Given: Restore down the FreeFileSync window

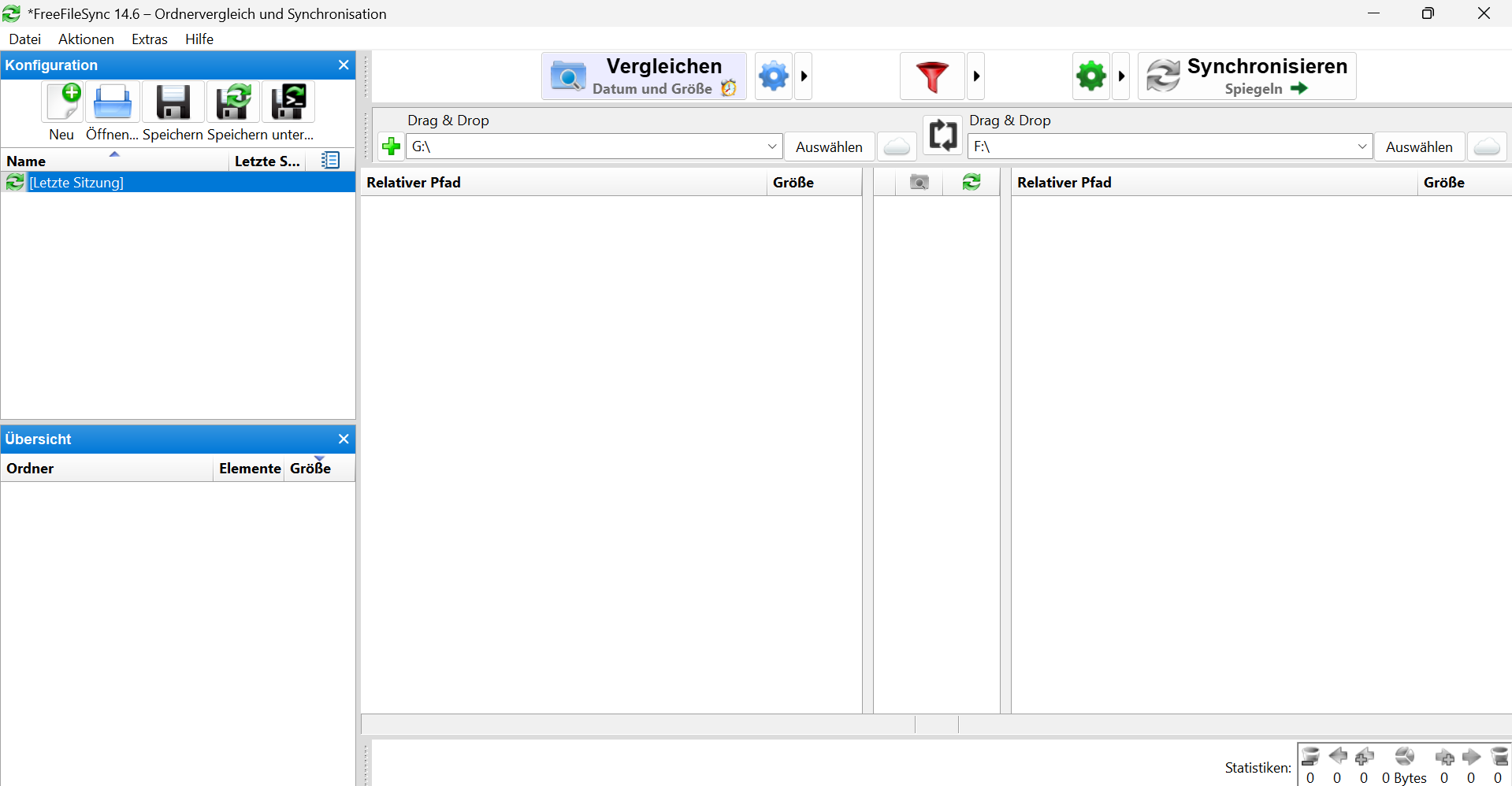Looking at the screenshot, I should (x=1428, y=13).
